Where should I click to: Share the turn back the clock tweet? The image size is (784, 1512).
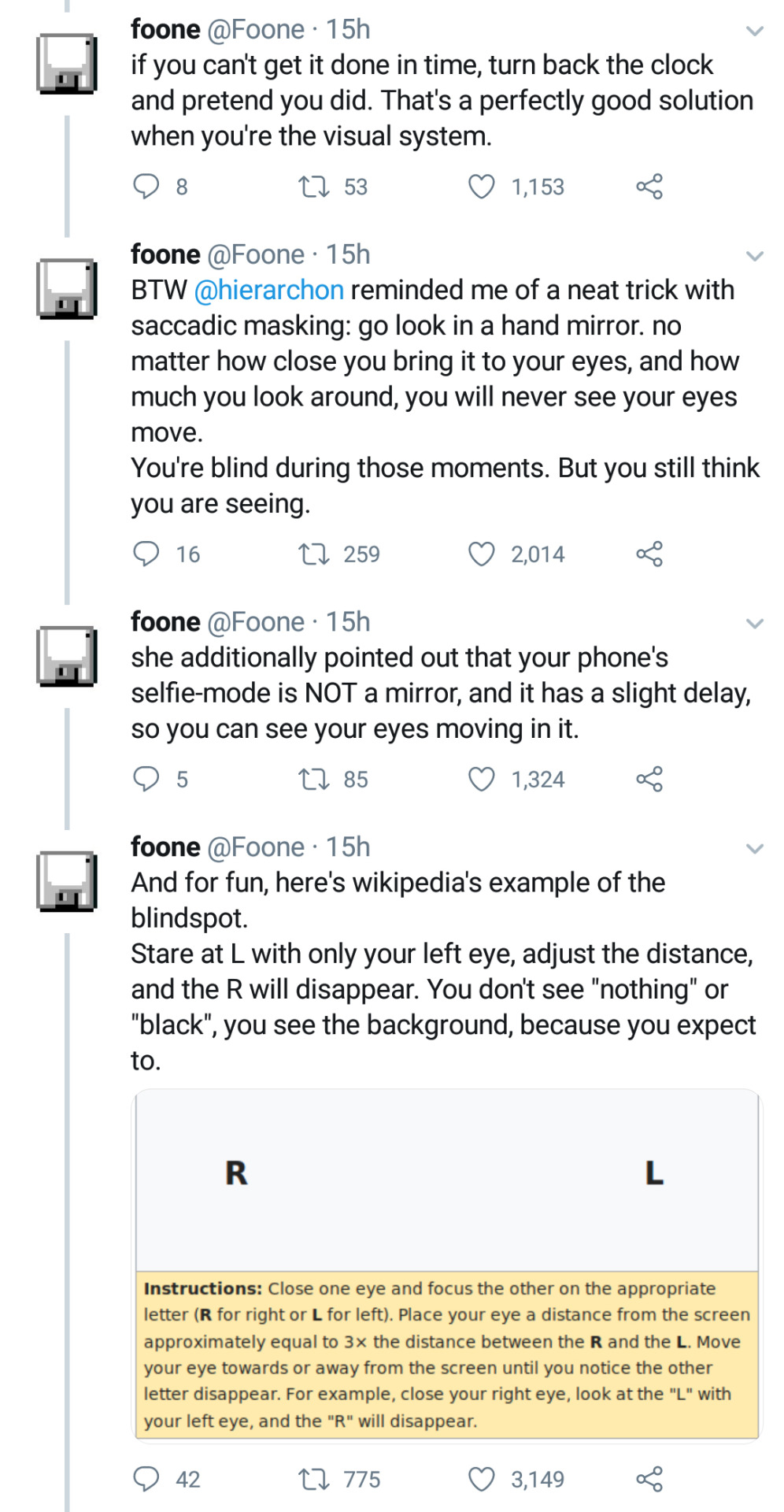click(x=649, y=187)
